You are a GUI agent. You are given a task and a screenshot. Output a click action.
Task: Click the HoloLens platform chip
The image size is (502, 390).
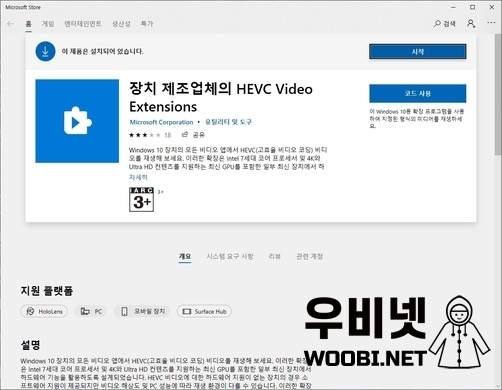[44, 311]
